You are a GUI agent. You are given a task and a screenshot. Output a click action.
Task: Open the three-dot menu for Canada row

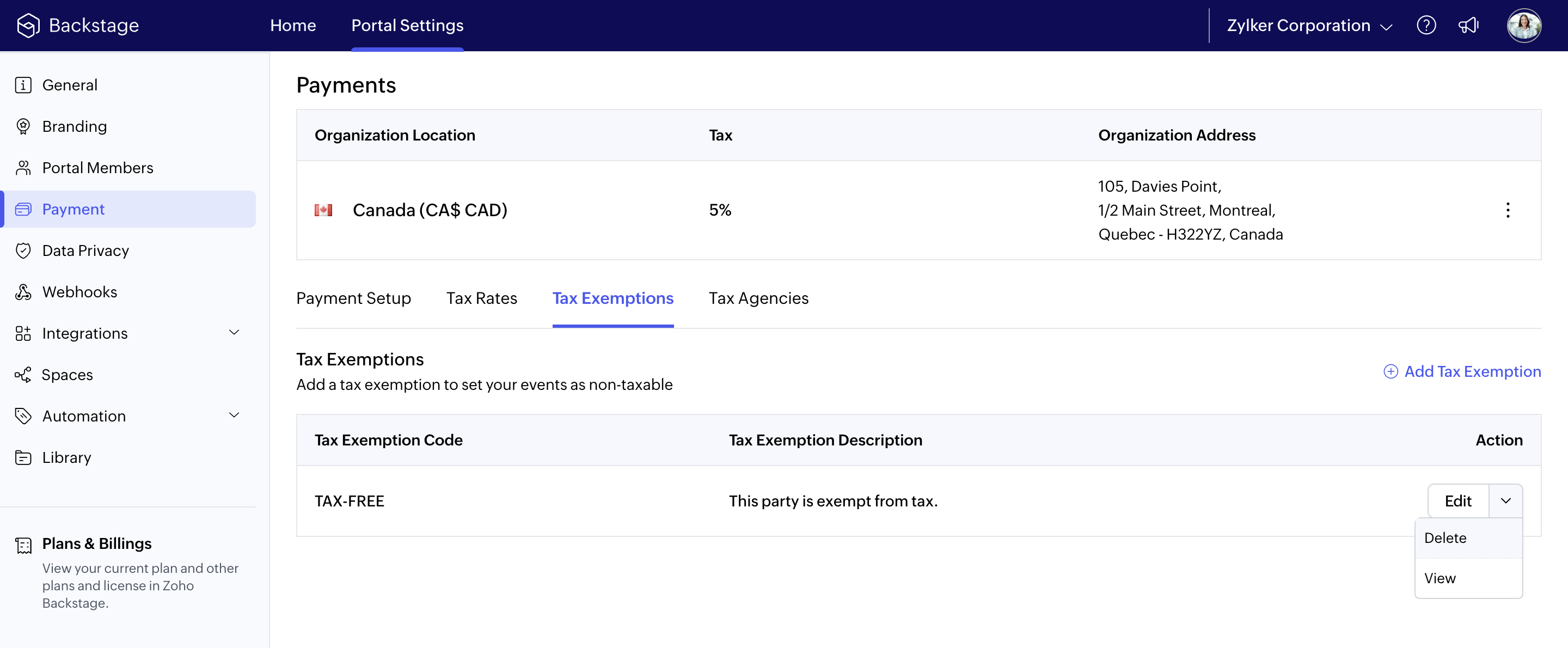[1507, 210]
